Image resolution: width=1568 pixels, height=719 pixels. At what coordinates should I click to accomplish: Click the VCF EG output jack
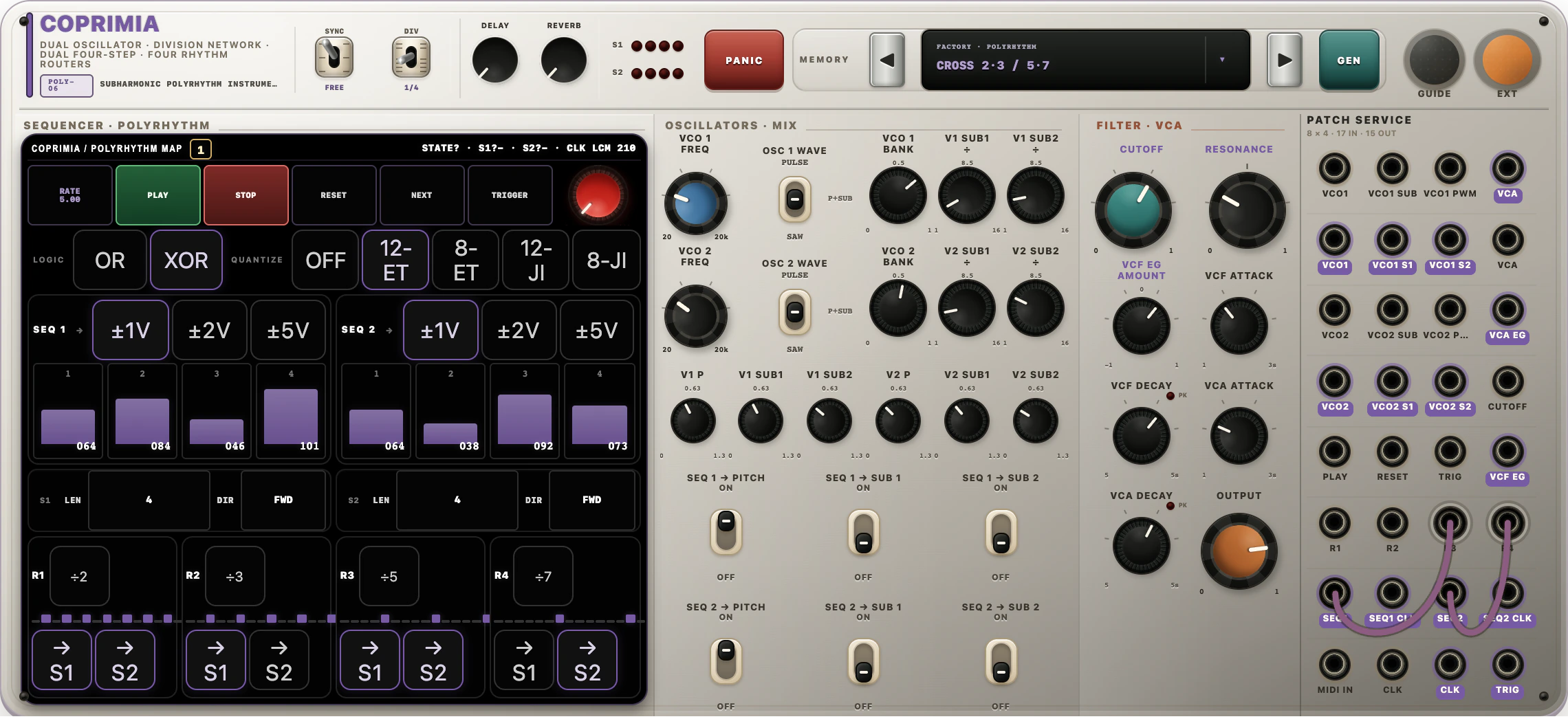(1507, 451)
